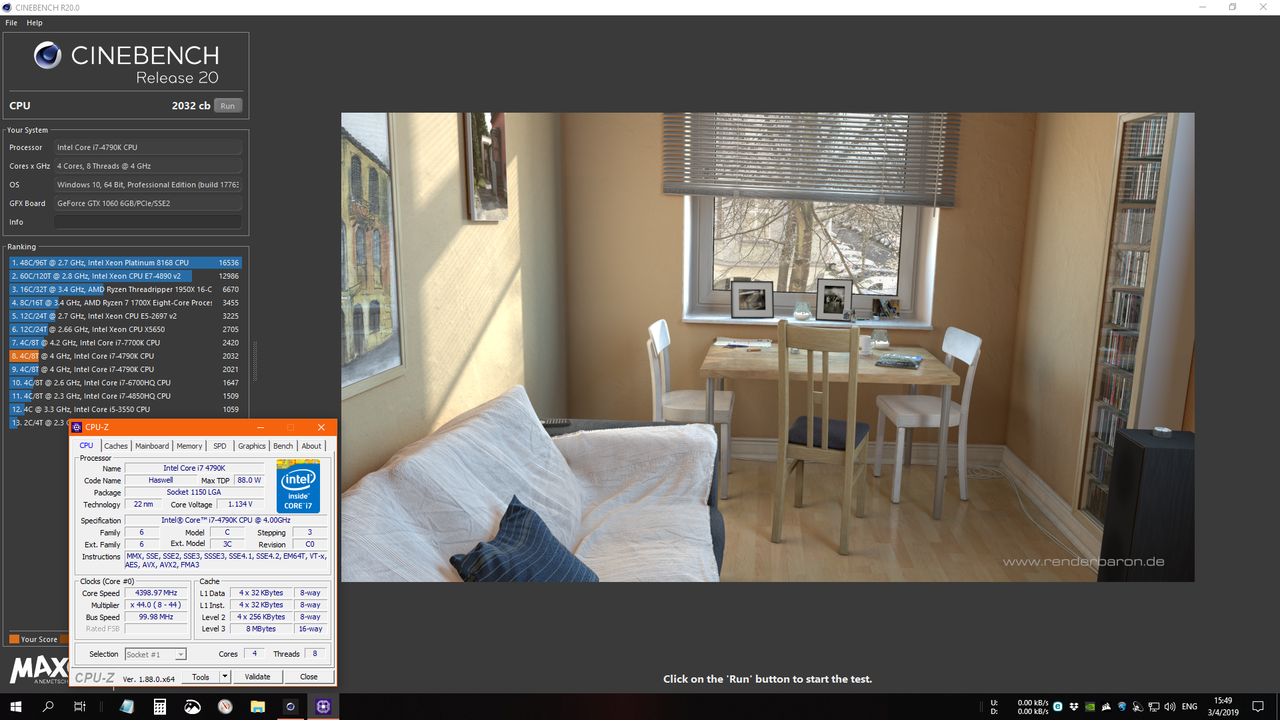Click the empty Info field in Cinebench
This screenshot has height=720, width=1280.
[147, 222]
